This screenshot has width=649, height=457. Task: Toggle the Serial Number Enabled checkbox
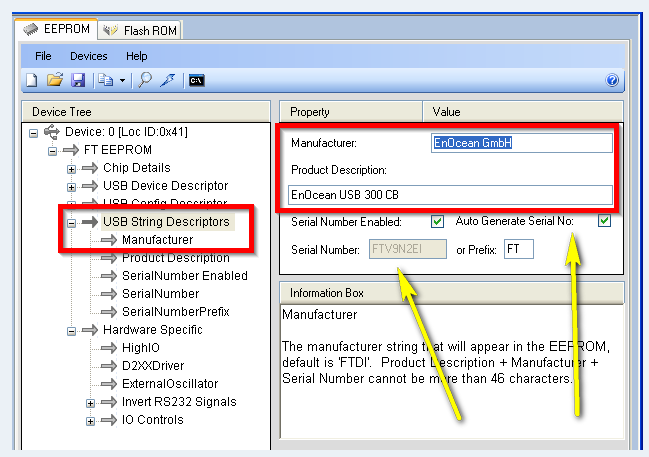coord(437,221)
